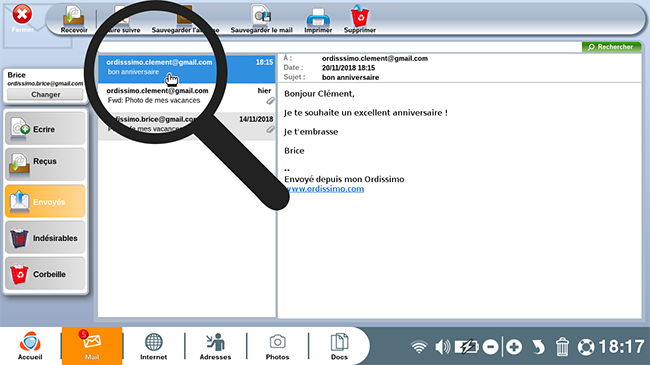
Task: Open the Corbeille trash folder
Action: 45,273
